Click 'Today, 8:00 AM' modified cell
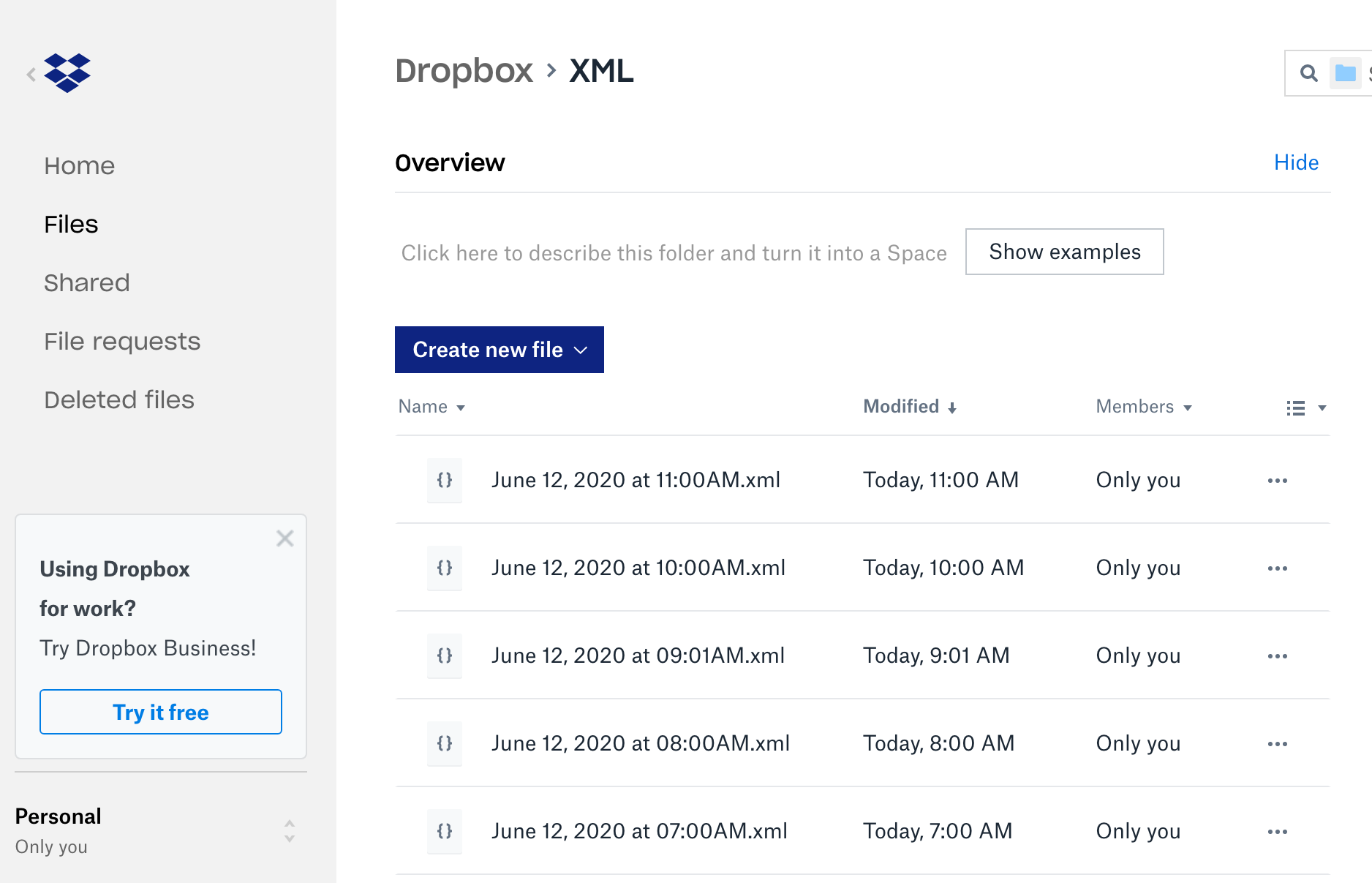1372x883 pixels. [x=938, y=743]
